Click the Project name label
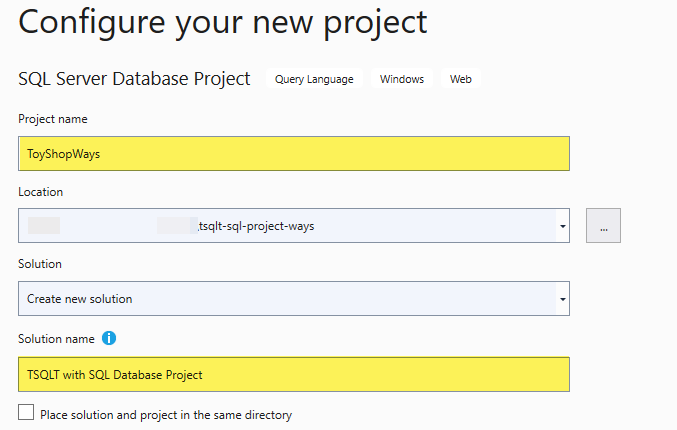The width and height of the screenshot is (677, 430). (x=53, y=119)
